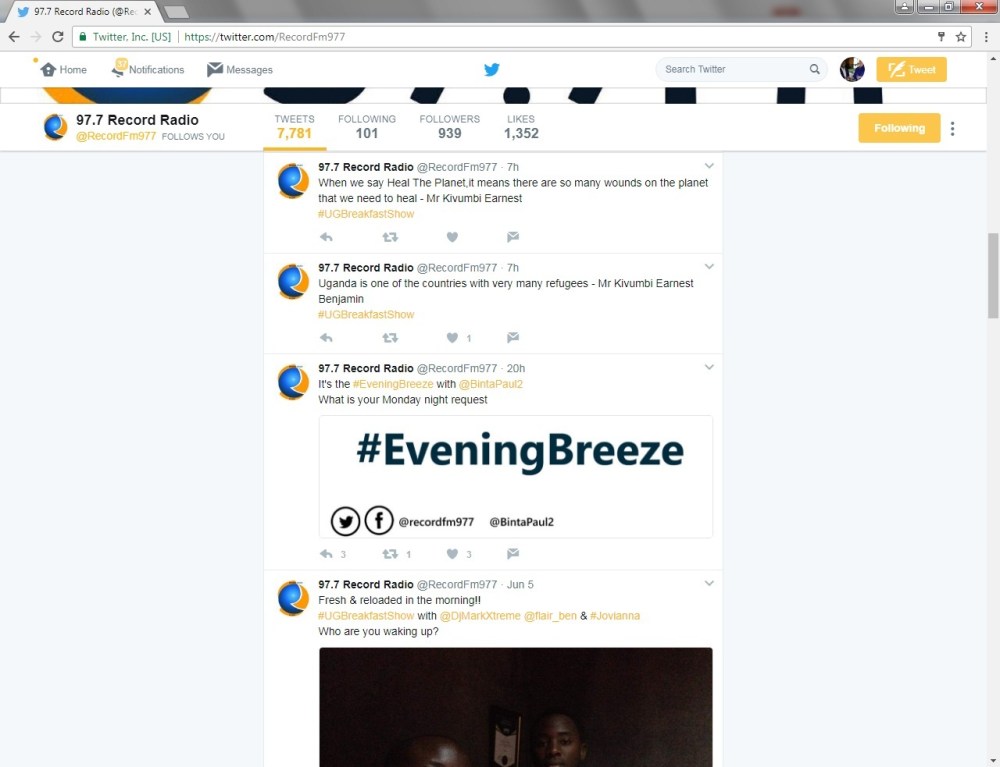Reply to the Heal The Planet tweet
This screenshot has height=767, width=1000.
pos(326,237)
